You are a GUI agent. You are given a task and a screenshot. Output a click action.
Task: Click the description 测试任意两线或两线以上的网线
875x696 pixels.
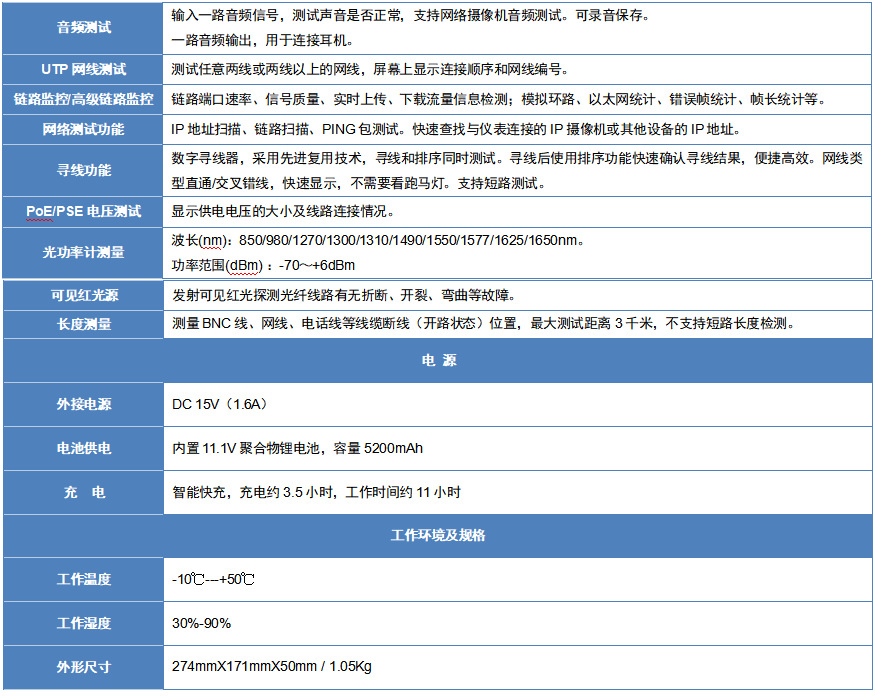tap(371, 69)
